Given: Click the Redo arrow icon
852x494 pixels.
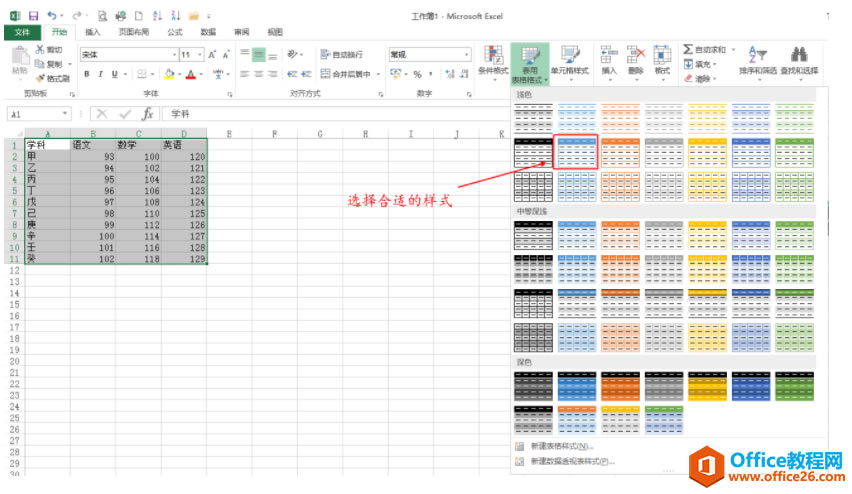Looking at the screenshot, I should pyautogui.click(x=77, y=16).
